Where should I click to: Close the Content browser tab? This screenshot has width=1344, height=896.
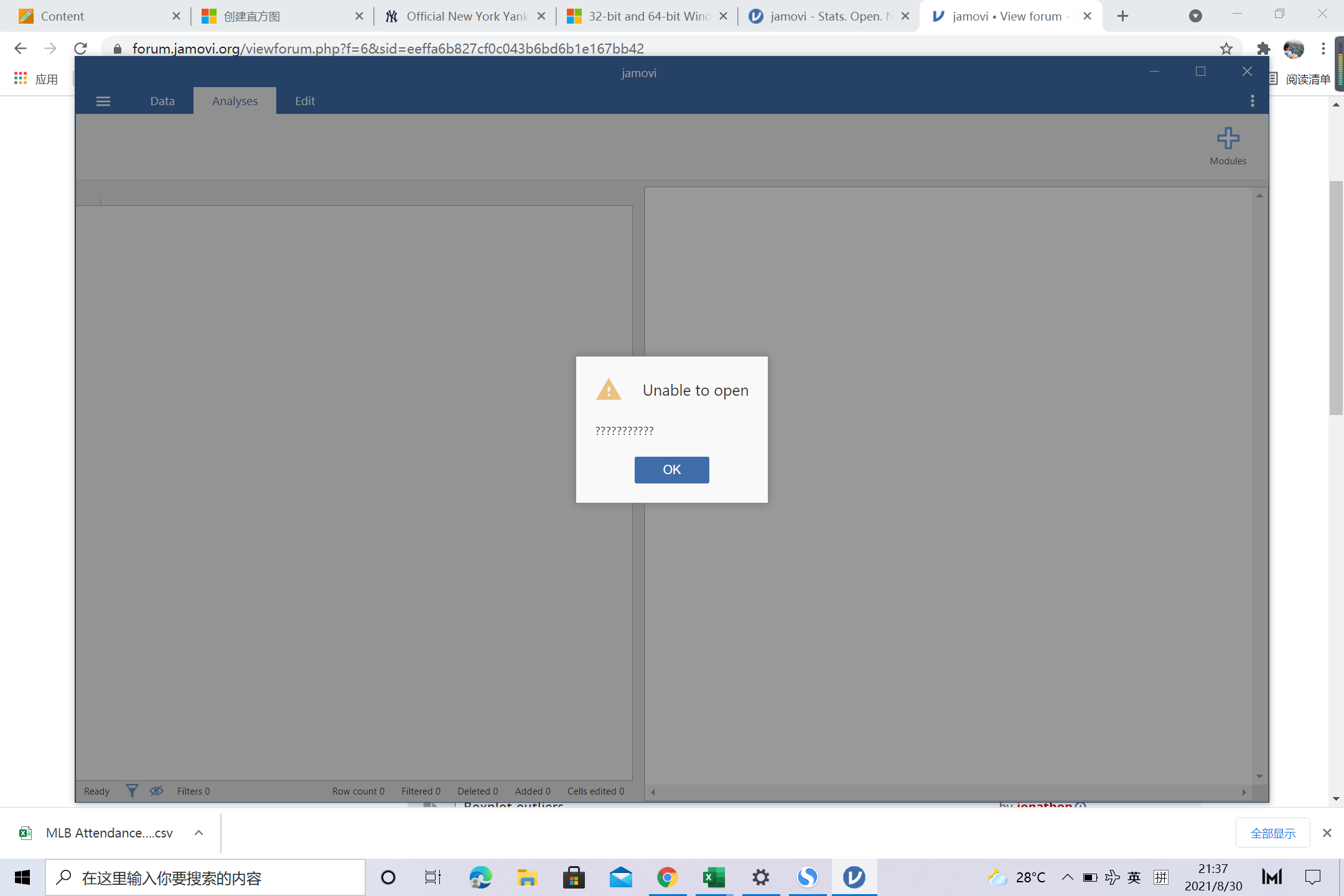pyautogui.click(x=176, y=16)
